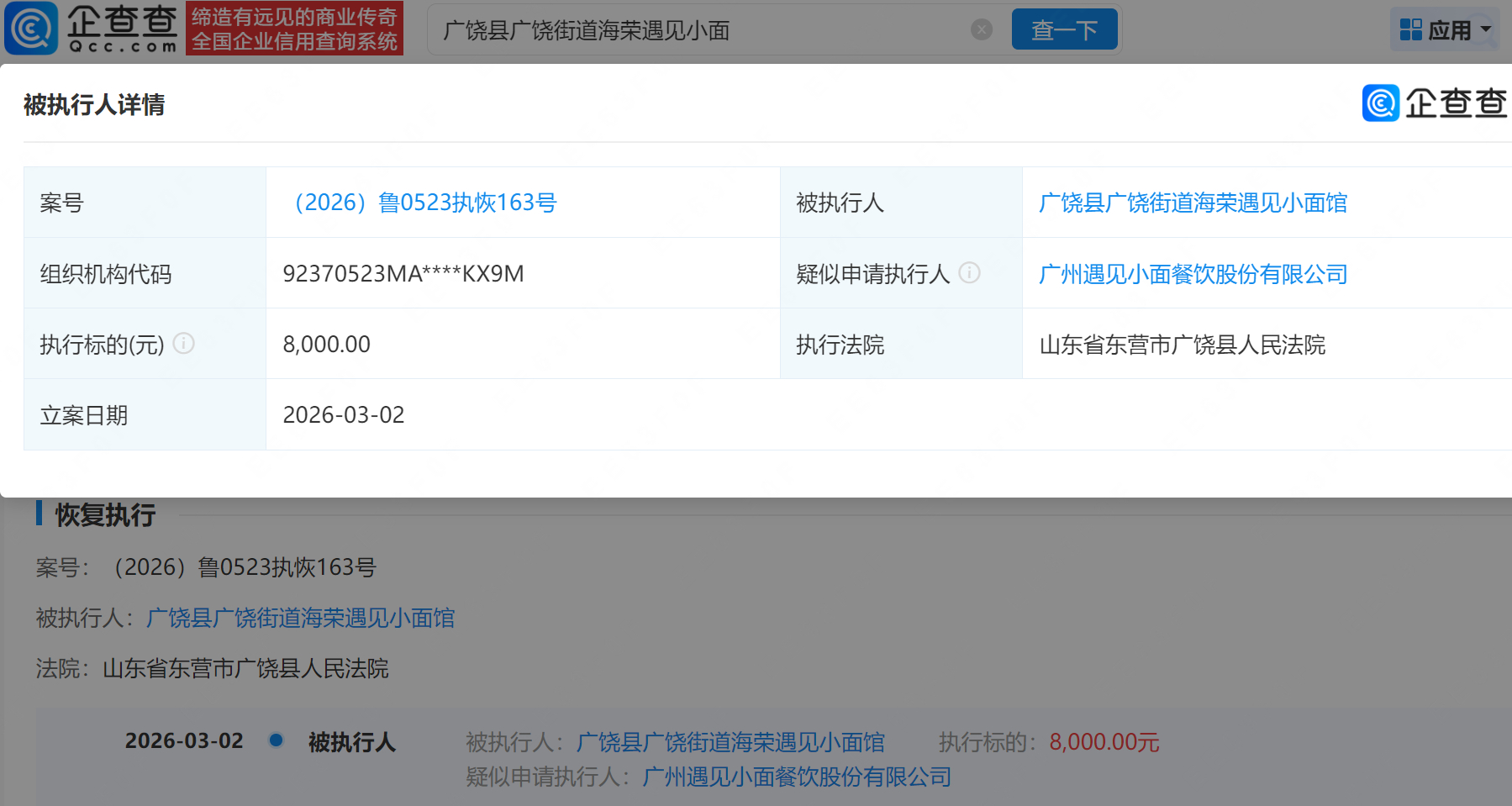
Task: Select the filing date 2026-03-02 cell
Action: (888, 414)
